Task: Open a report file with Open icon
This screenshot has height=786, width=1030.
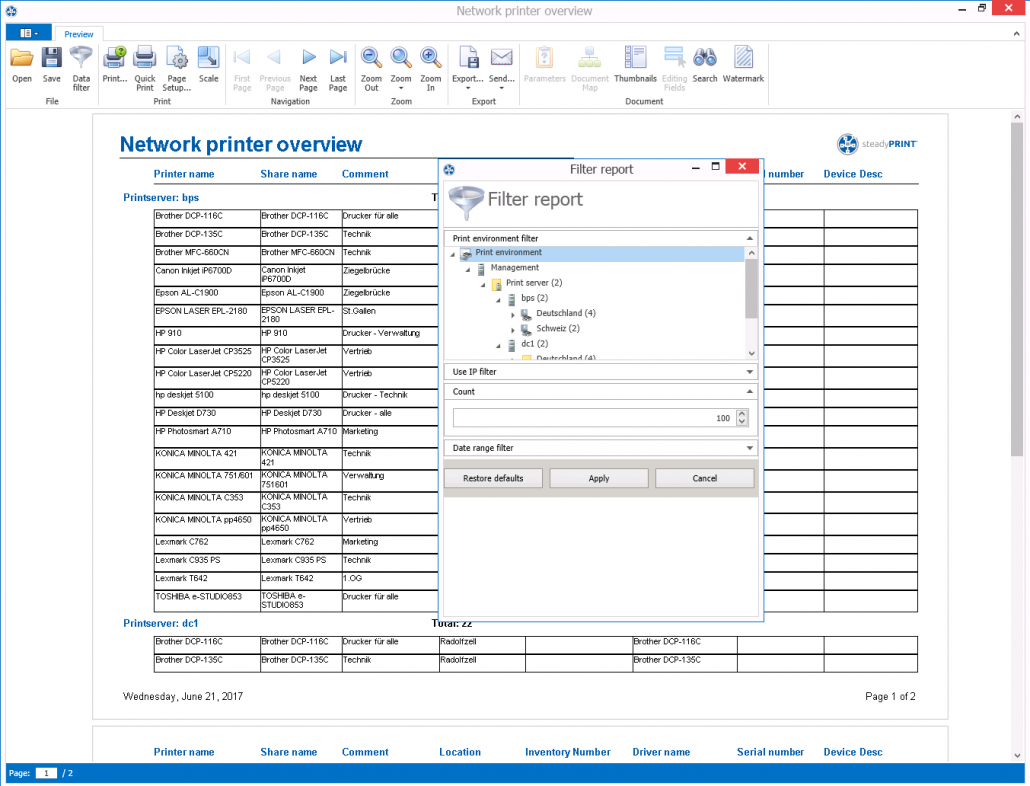Action: [22, 64]
